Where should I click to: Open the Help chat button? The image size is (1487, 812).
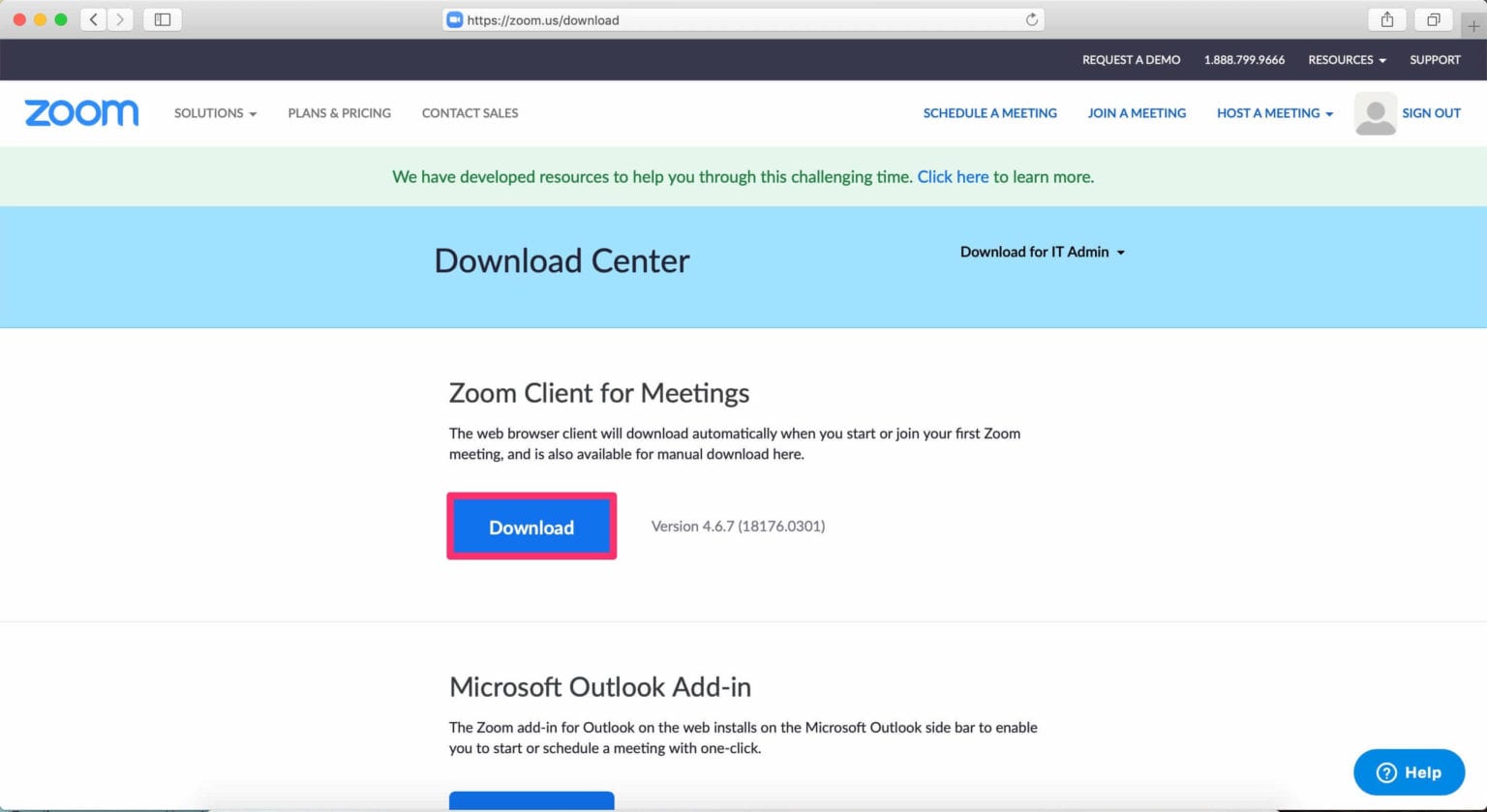[1409, 772]
